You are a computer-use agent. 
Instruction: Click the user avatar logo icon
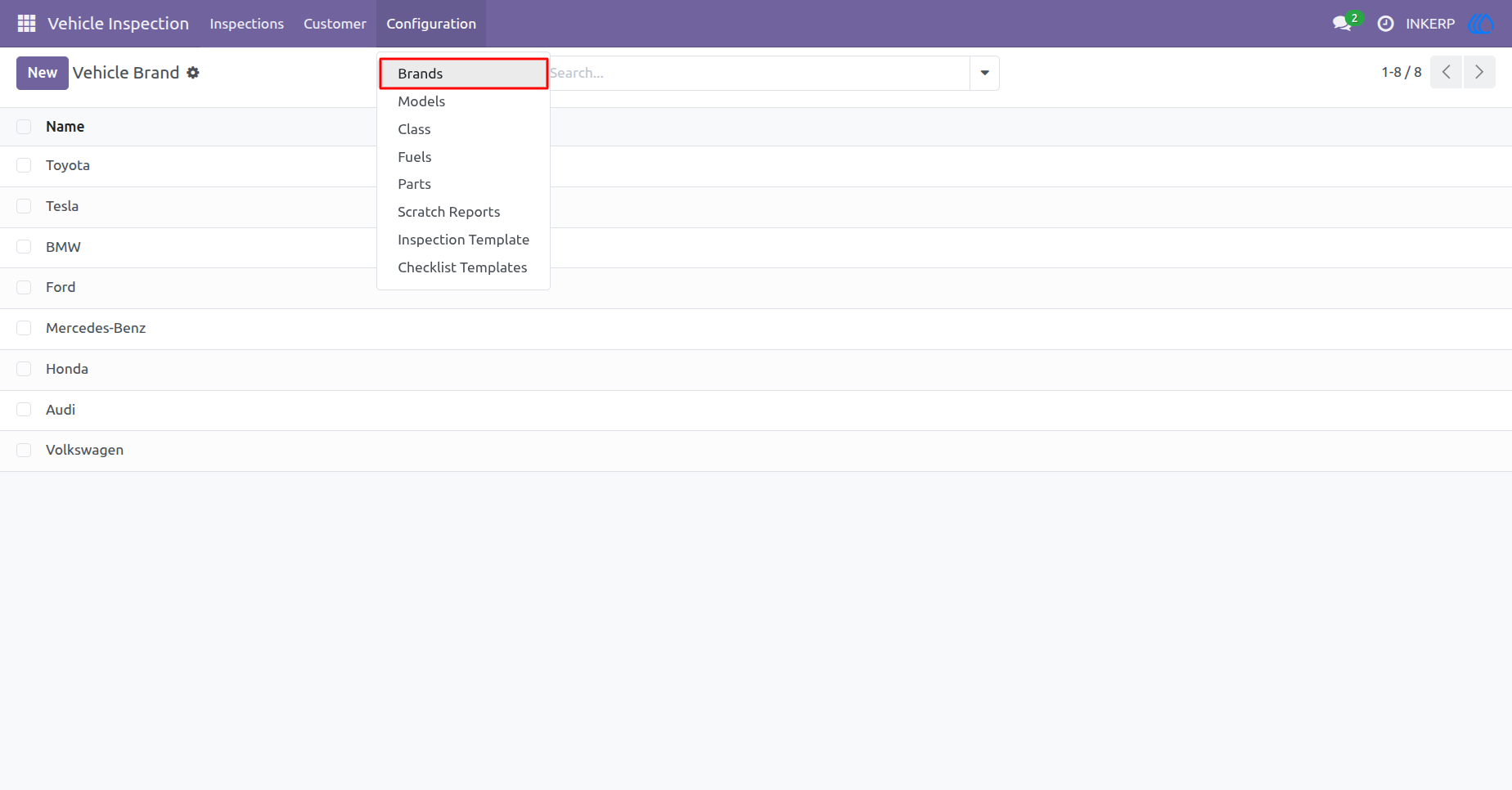1480,24
